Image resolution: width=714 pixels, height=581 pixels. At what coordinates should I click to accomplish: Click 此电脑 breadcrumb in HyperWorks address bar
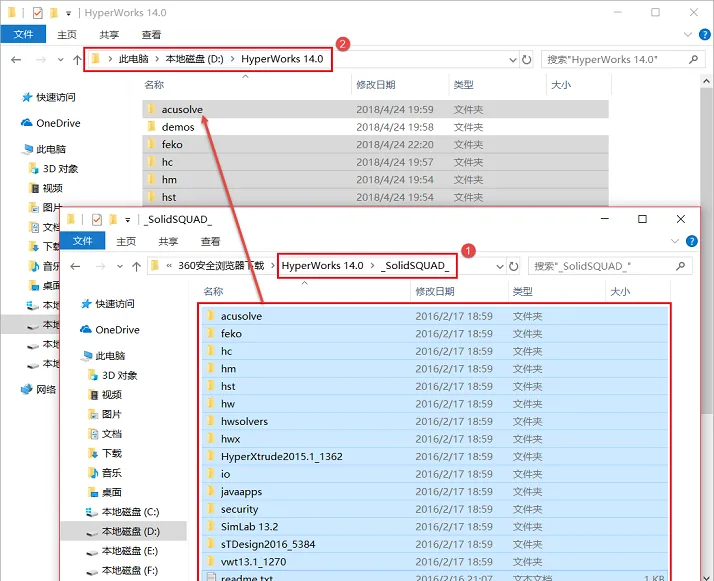133,59
